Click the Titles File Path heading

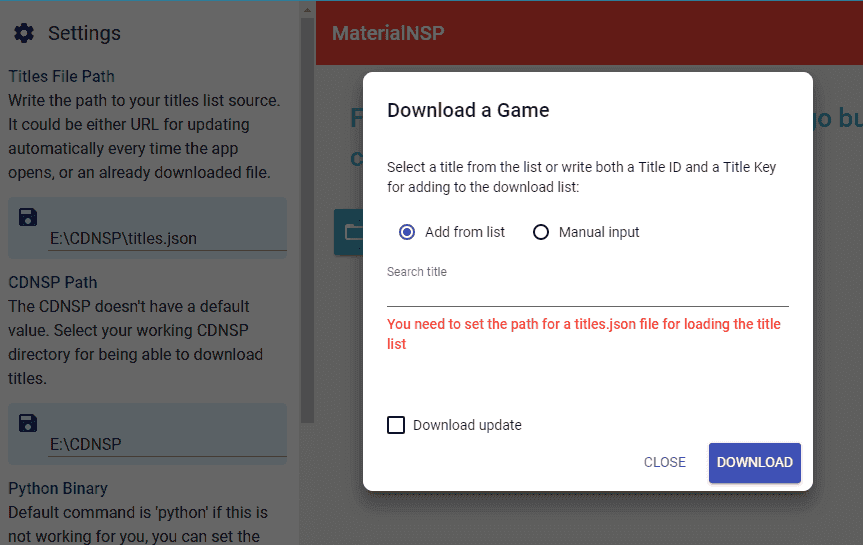62,76
